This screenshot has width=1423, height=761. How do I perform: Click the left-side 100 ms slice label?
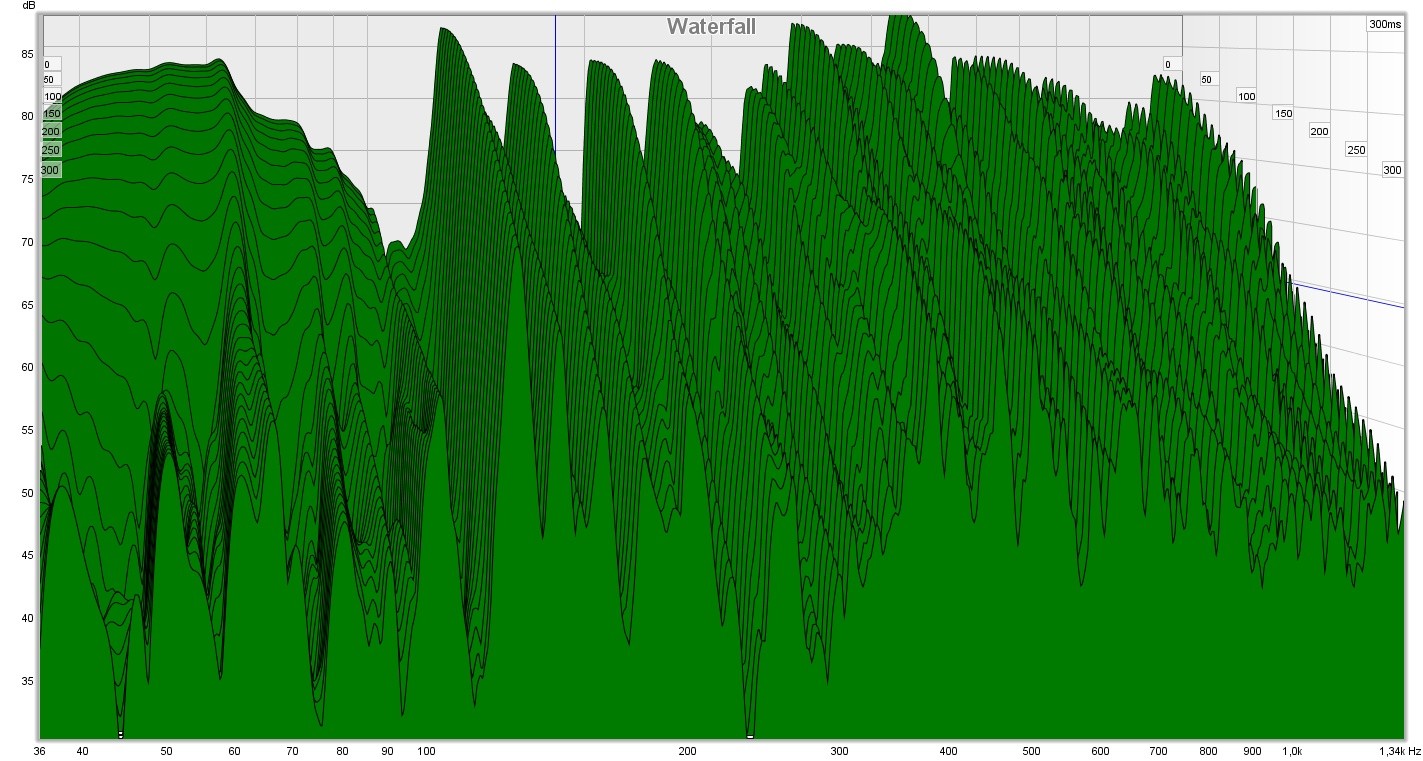tap(52, 97)
